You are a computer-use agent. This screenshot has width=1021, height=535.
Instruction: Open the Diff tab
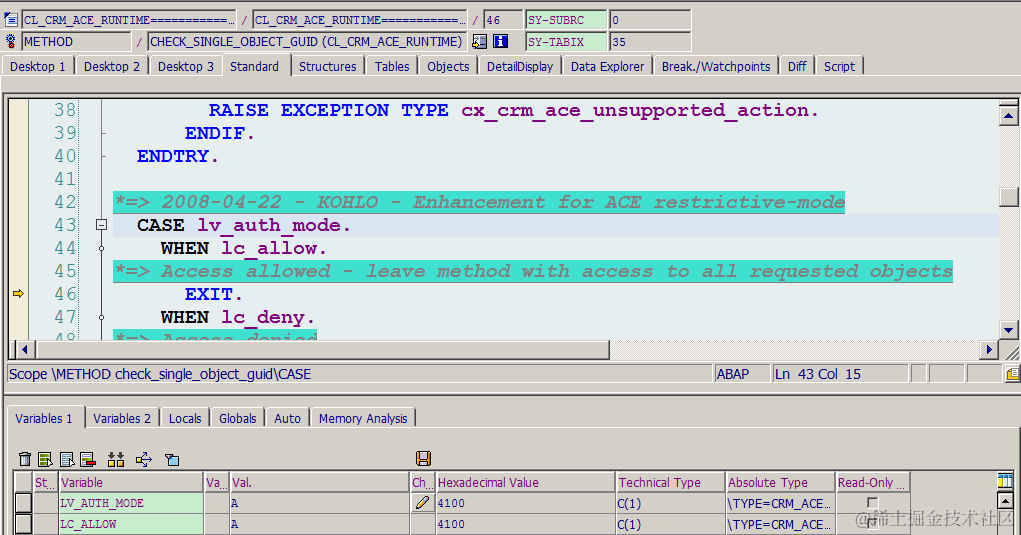point(797,66)
